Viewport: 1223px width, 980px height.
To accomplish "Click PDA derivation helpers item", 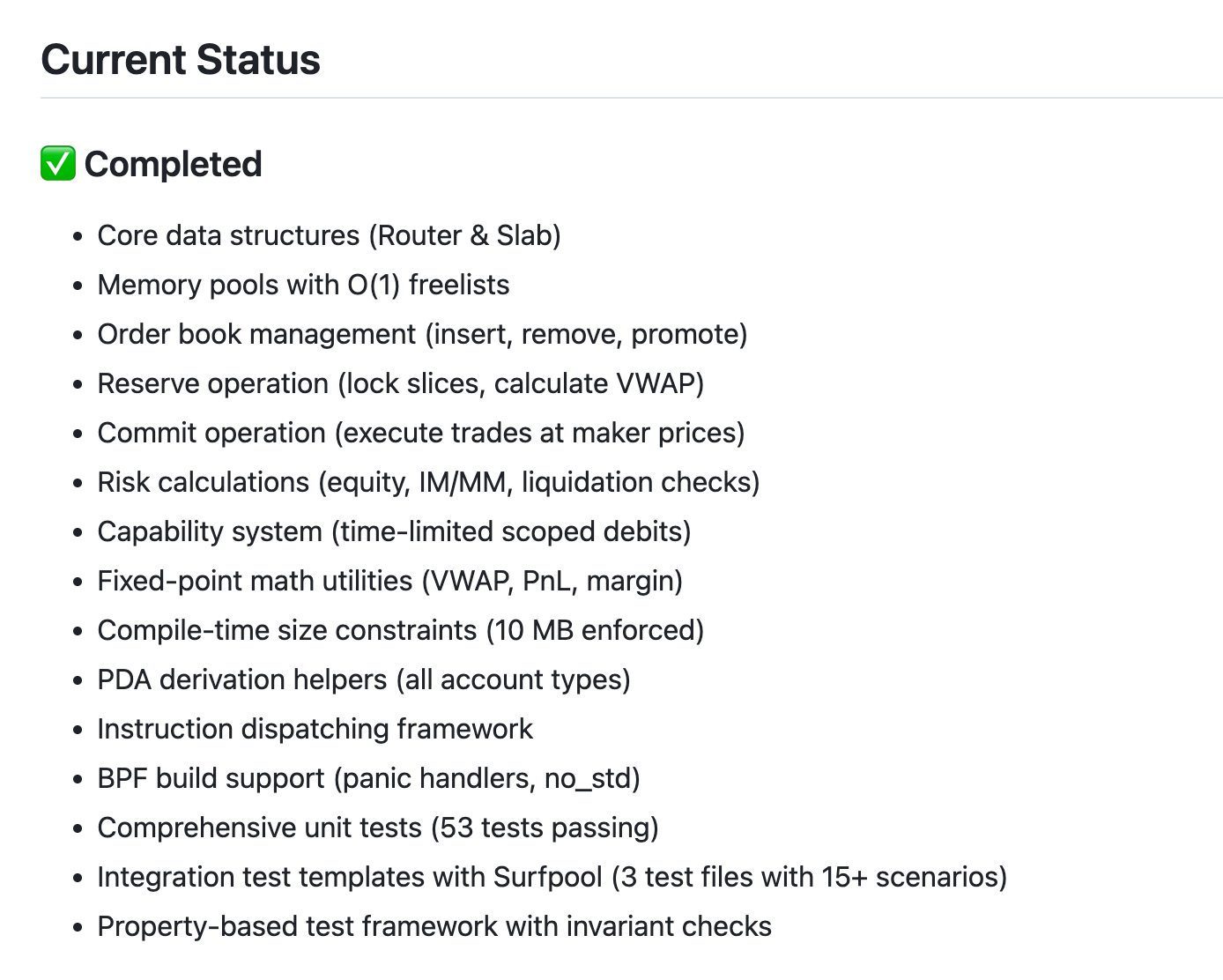I will (364, 679).
